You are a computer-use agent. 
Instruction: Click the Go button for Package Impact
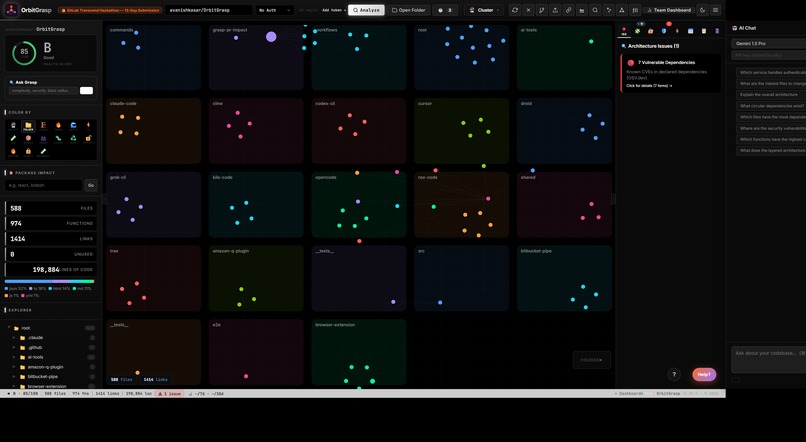[x=91, y=185]
